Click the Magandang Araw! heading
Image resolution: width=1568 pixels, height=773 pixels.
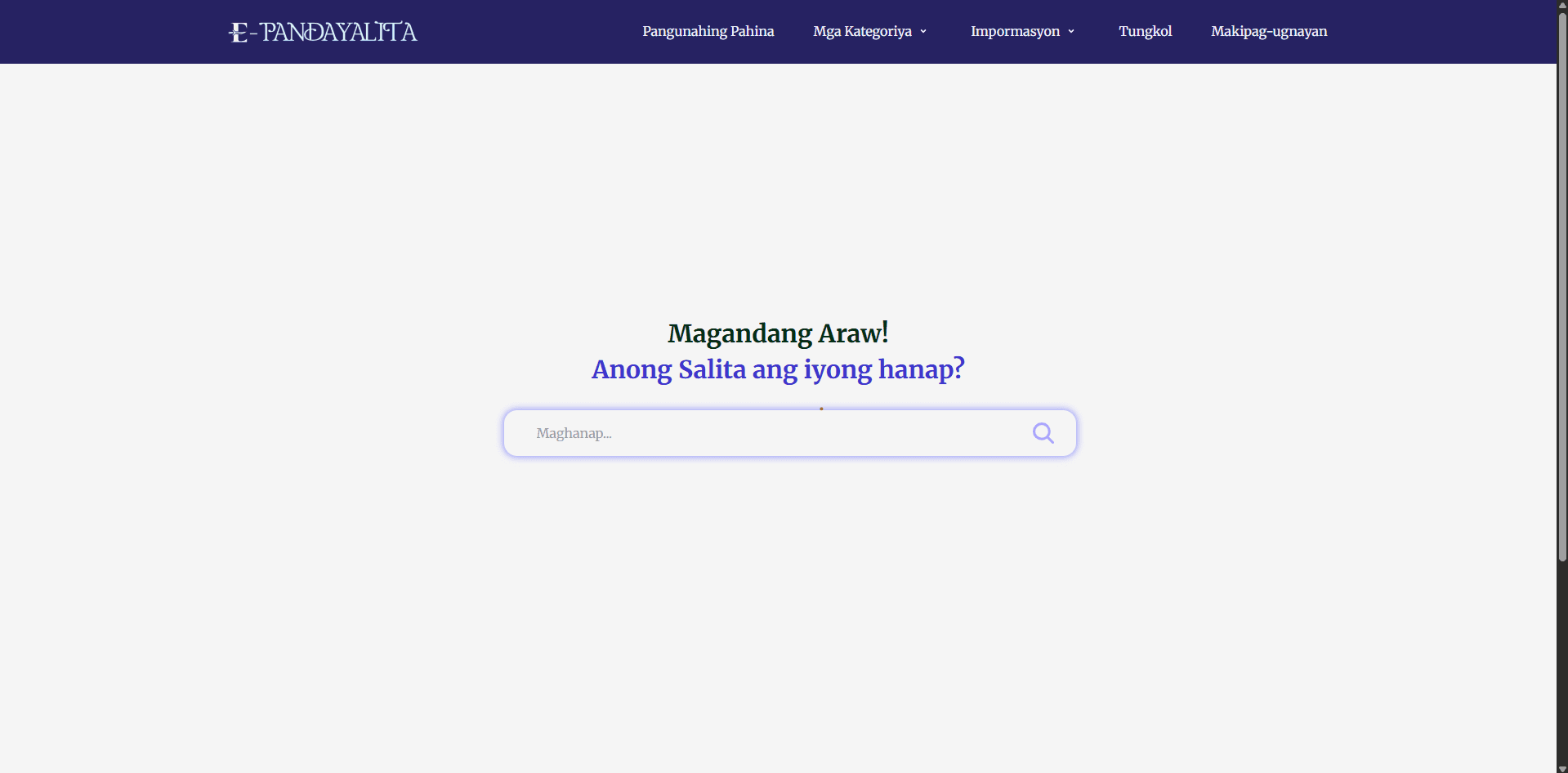[777, 333]
